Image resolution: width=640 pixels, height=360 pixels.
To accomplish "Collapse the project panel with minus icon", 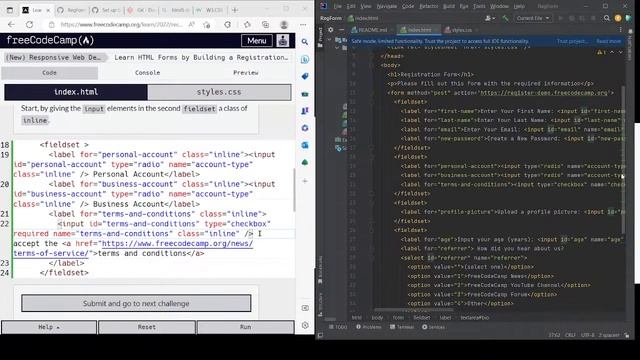I will tap(341, 30).
